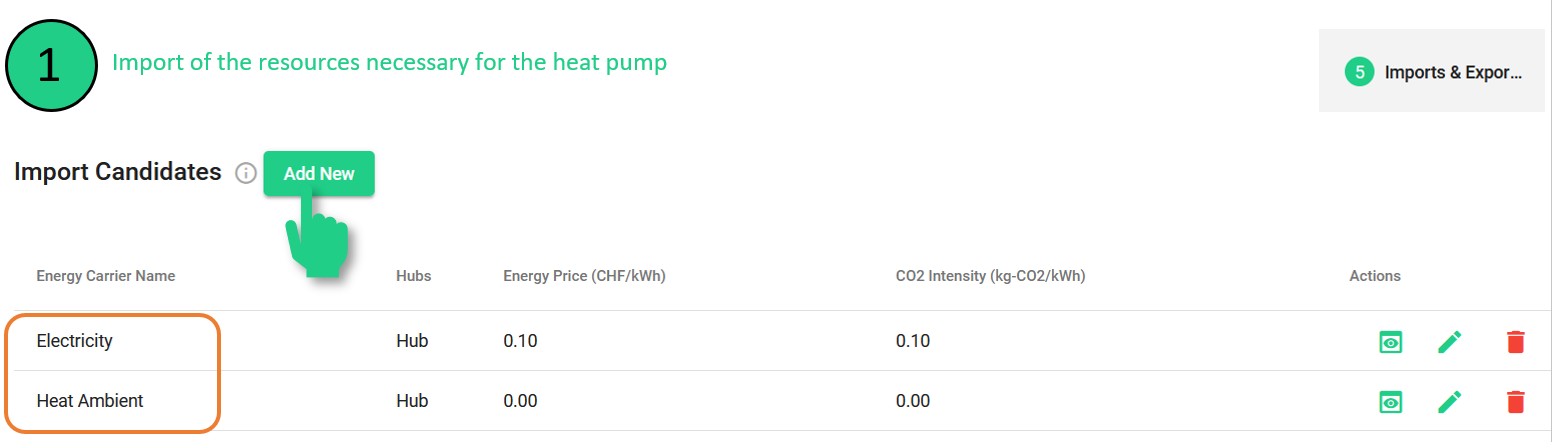Click the Hubs column header
The width and height of the screenshot is (1552, 442).
pos(414,276)
